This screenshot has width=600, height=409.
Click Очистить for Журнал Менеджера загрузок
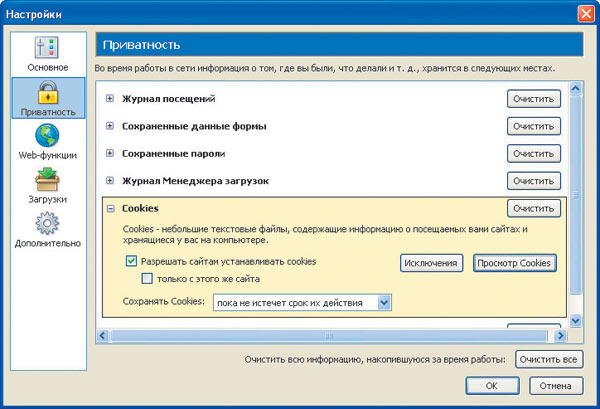(x=534, y=181)
